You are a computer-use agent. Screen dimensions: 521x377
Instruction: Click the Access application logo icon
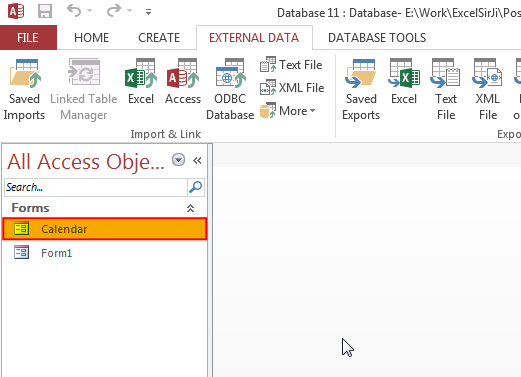tap(16, 11)
